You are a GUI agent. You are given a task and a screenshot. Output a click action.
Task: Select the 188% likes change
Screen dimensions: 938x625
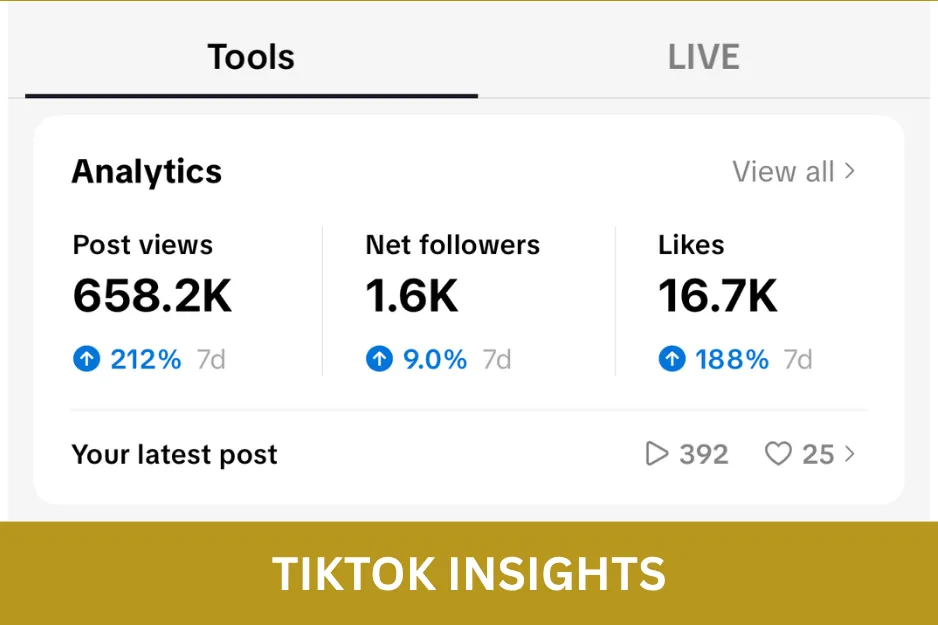(x=732, y=359)
